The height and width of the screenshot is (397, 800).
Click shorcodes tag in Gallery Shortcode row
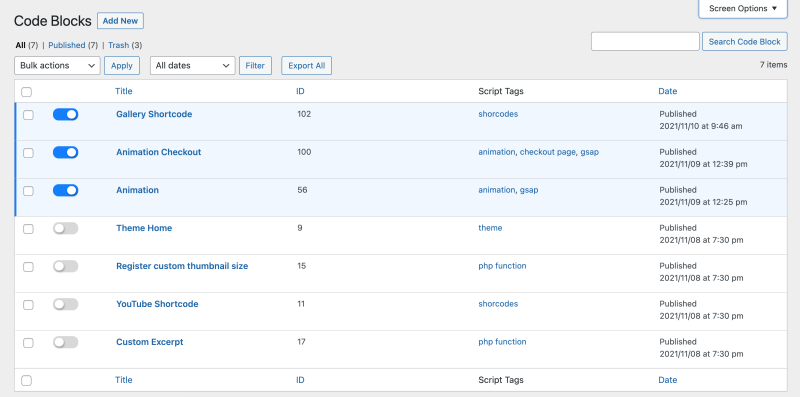click(498, 114)
